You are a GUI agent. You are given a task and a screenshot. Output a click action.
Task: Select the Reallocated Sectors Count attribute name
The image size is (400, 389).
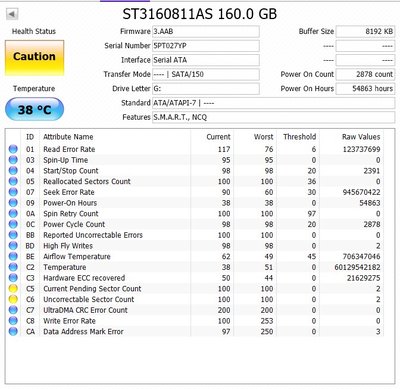pos(87,181)
